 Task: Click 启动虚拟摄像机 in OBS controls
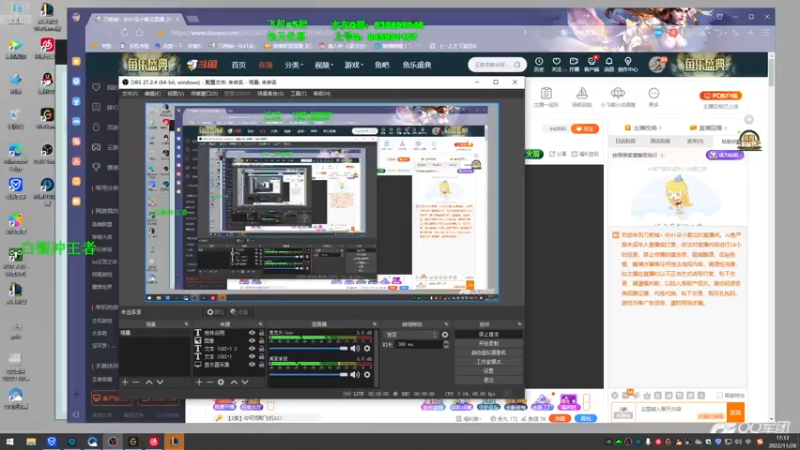coord(489,353)
